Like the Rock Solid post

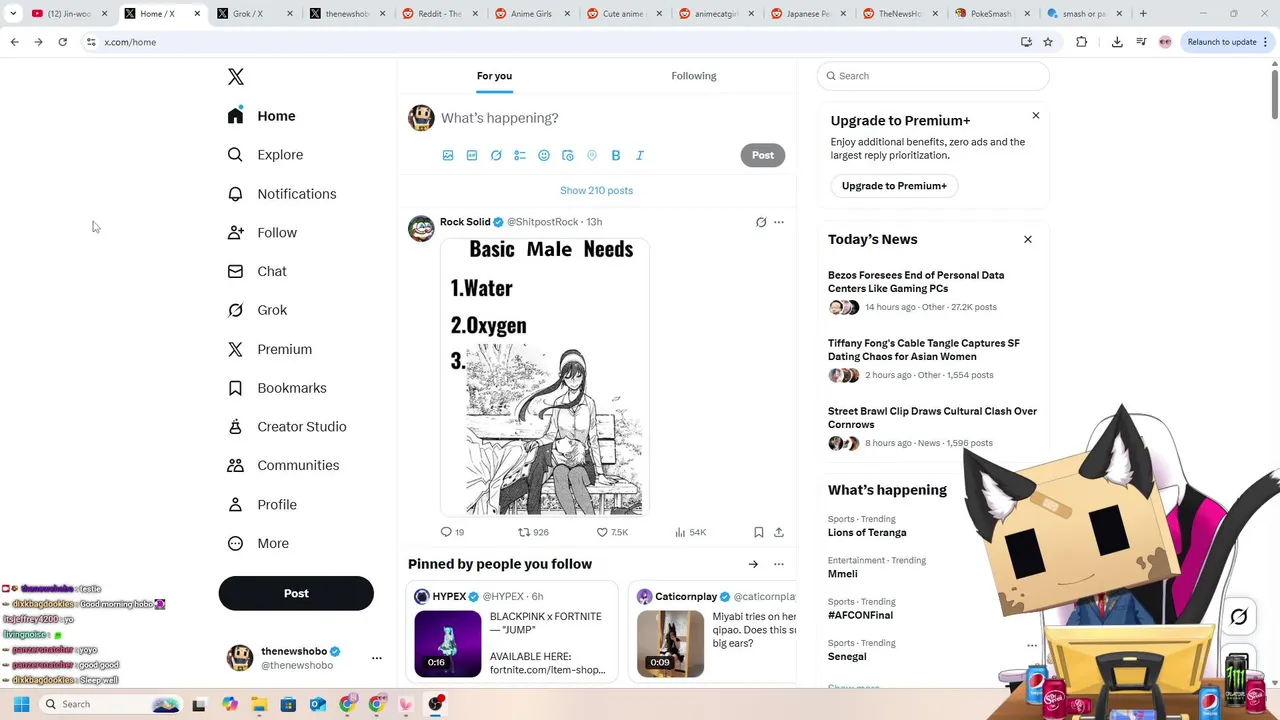coord(612,532)
